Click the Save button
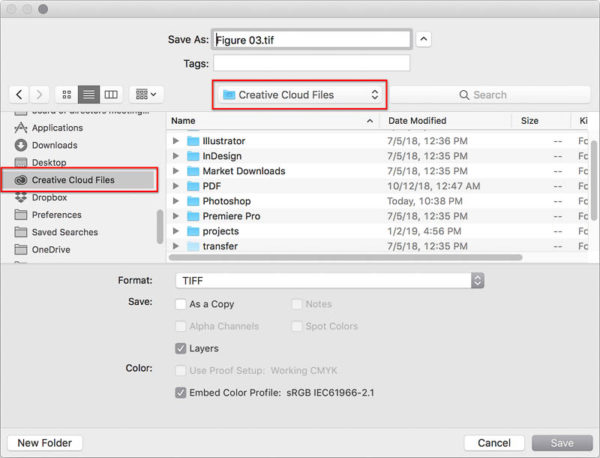 point(562,443)
